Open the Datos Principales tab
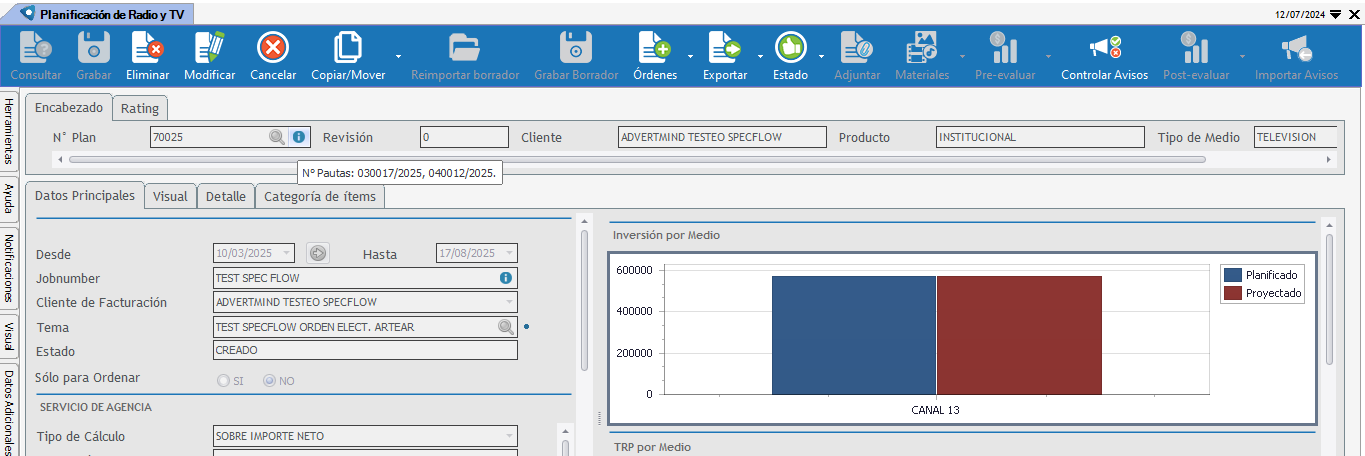The image size is (1365, 456). click(85, 196)
